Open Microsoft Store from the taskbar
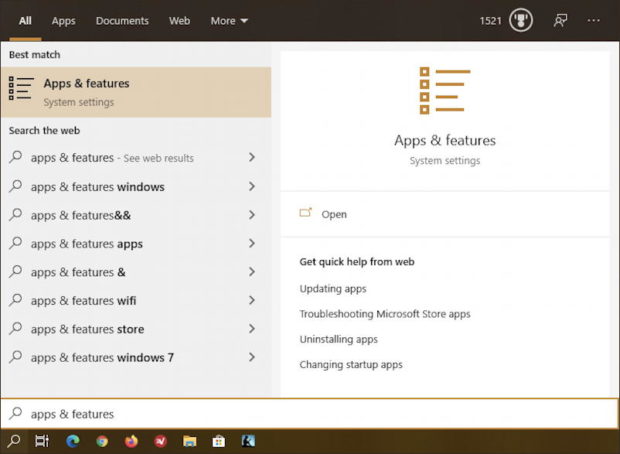 coord(218,441)
